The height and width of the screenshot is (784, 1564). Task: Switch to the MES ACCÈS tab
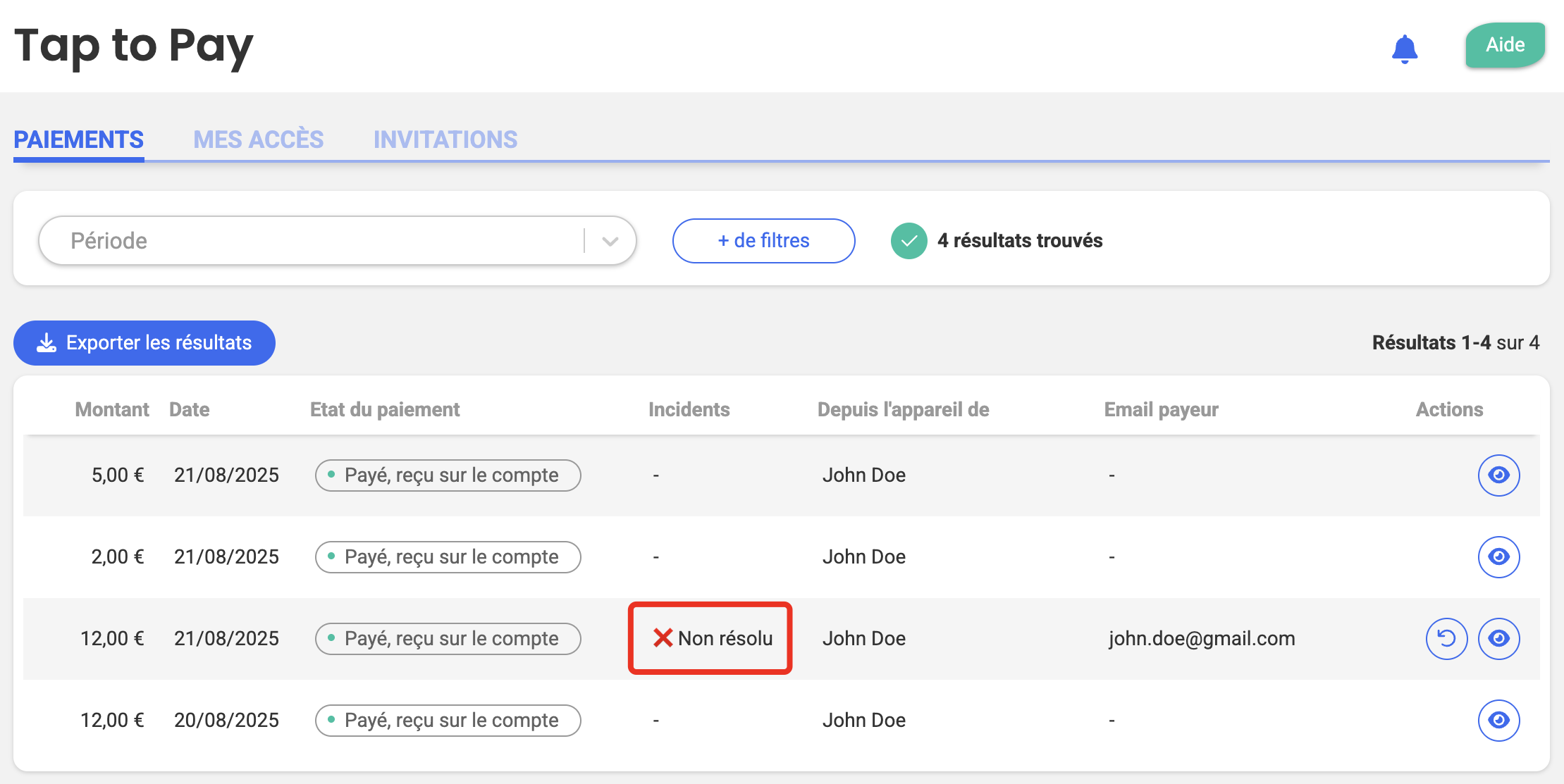pos(259,139)
